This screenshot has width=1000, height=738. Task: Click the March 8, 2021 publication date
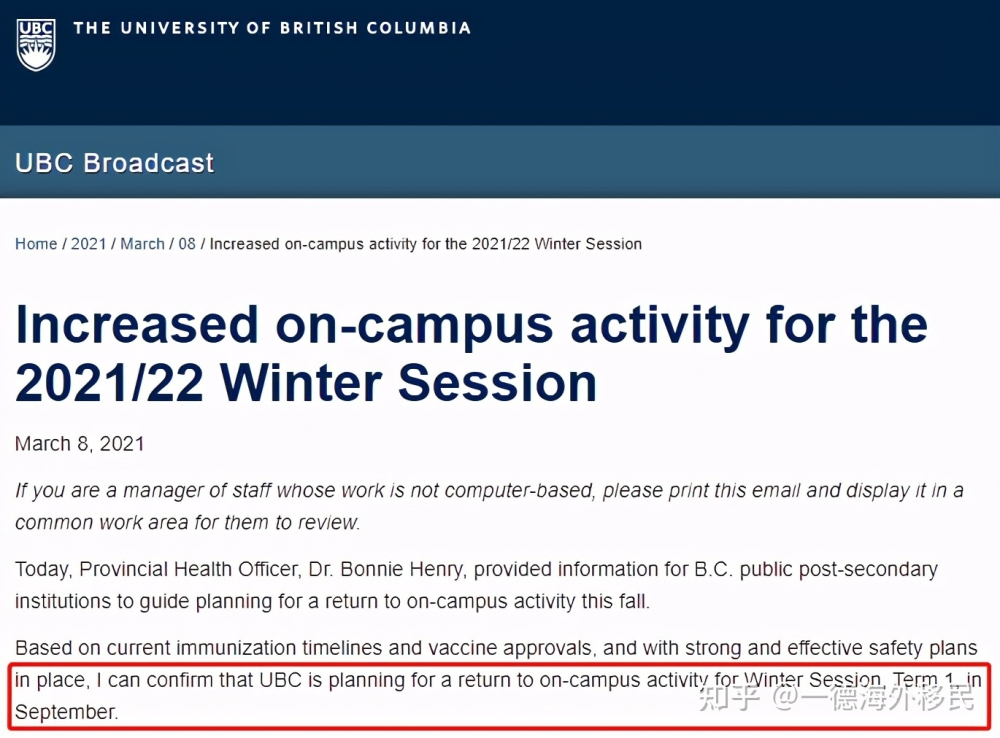pyautogui.click(x=80, y=444)
